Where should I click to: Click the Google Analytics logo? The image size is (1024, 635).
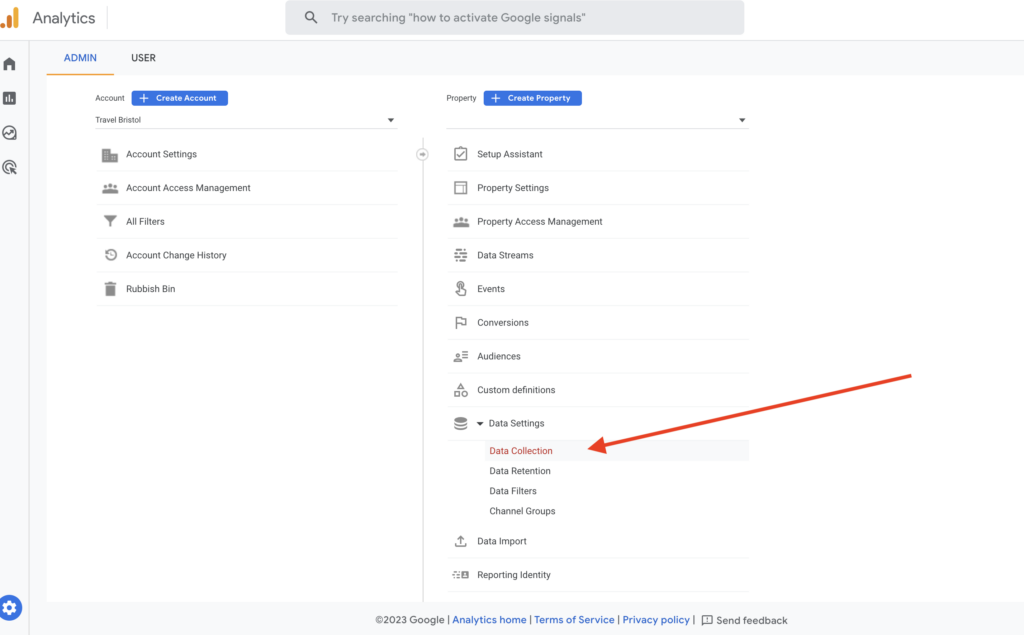(10, 18)
